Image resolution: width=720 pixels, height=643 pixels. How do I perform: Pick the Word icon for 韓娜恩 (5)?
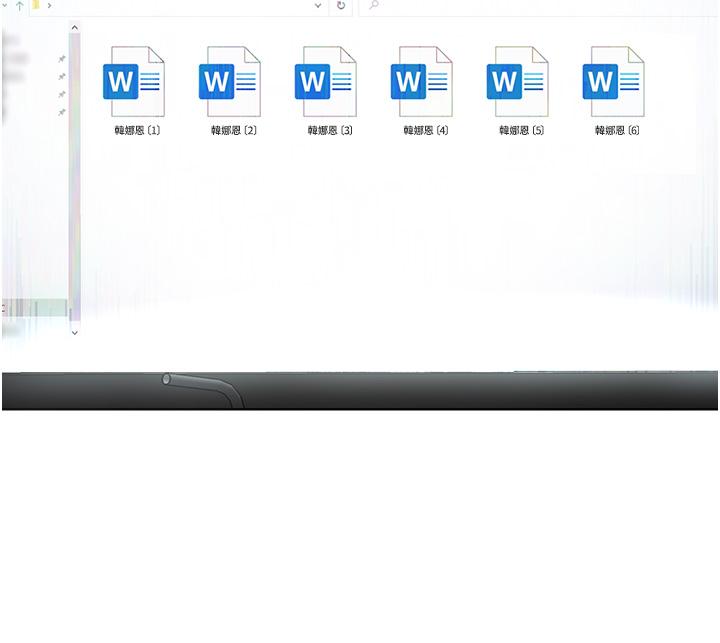[517, 82]
